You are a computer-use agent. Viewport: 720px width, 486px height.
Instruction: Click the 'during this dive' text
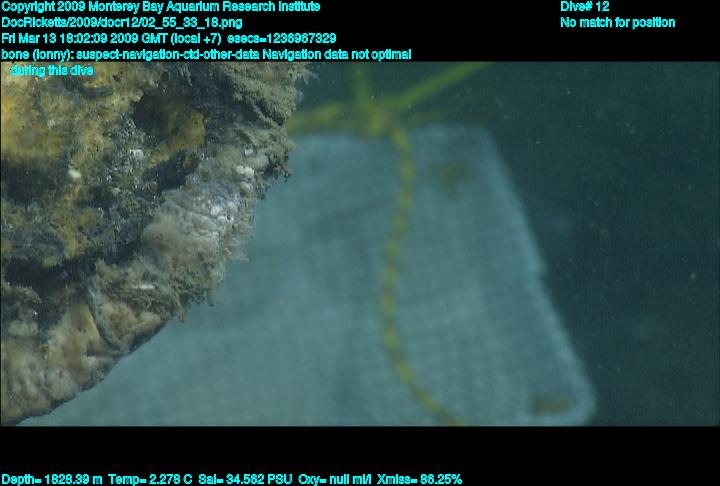50,70
